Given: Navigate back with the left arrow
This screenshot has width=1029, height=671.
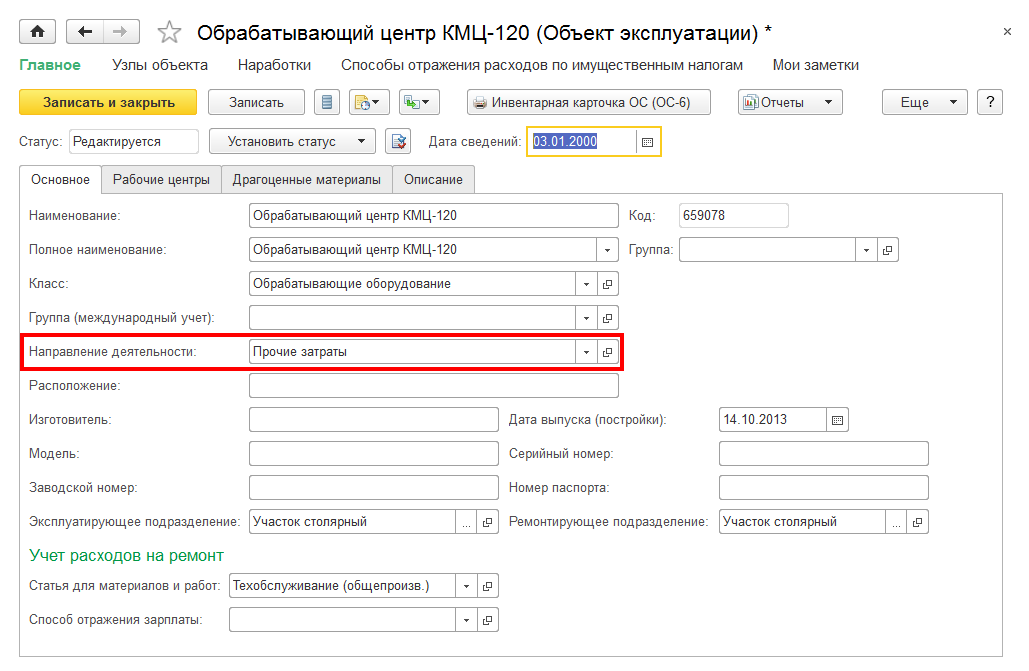Looking at the screenshot, I should (x=85, y=32).
